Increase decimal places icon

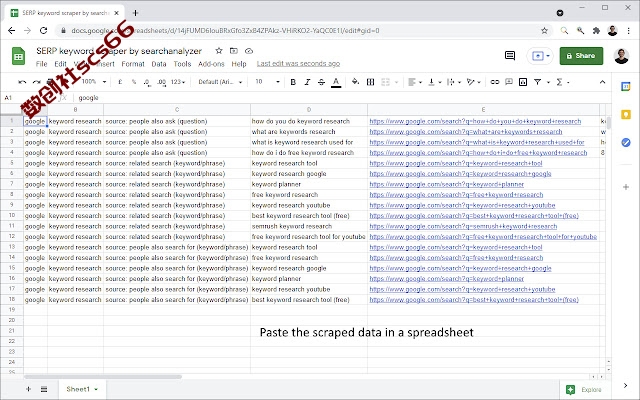coord(162,82)
